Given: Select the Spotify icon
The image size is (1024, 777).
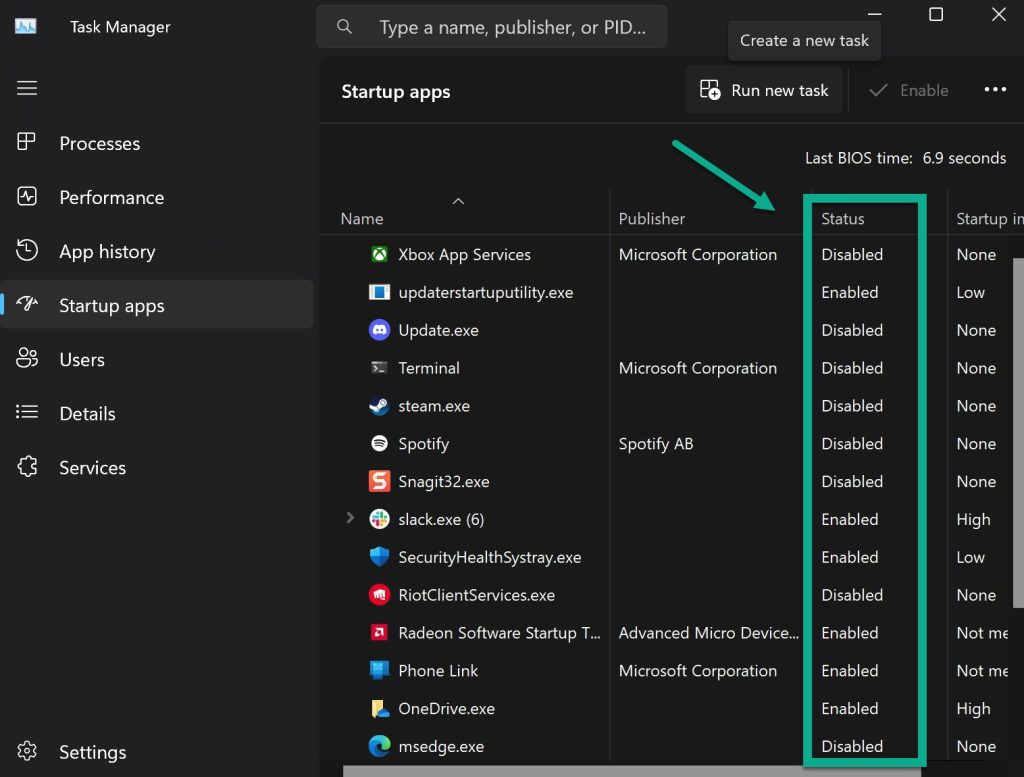Looking at the screenshot, I should tap(379, 443).
